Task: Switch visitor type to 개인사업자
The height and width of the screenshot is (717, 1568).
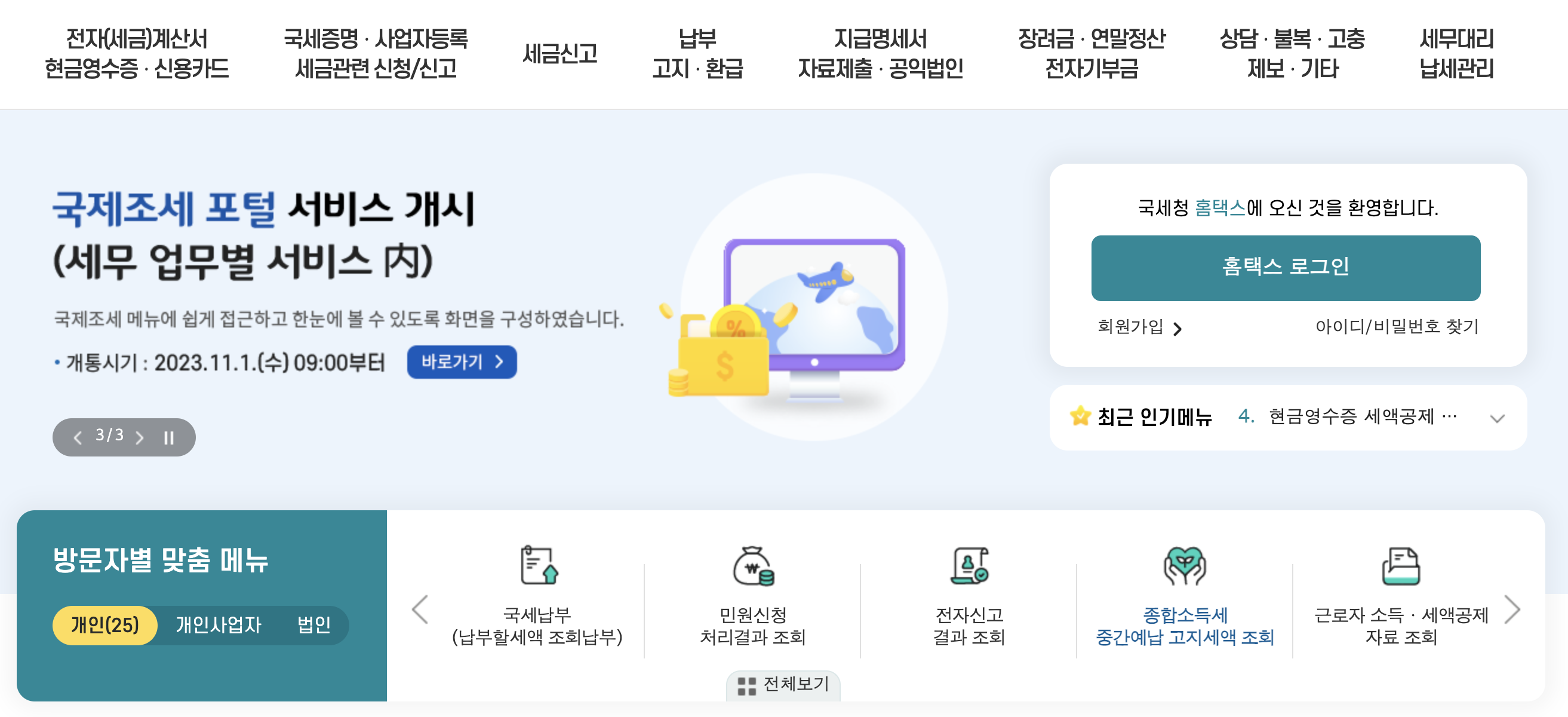Action: (218, 625)
